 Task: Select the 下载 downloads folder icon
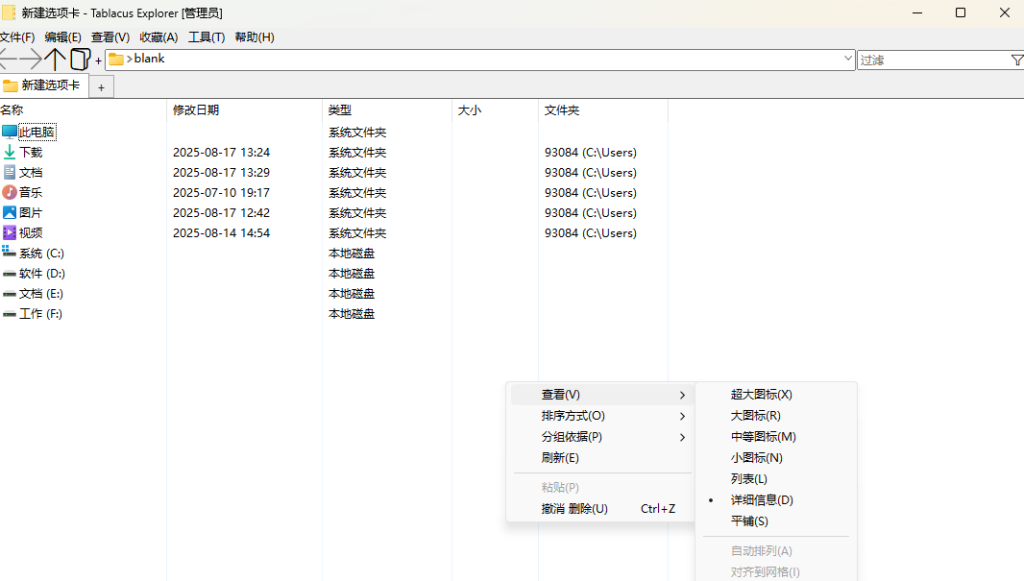point(10,152)
